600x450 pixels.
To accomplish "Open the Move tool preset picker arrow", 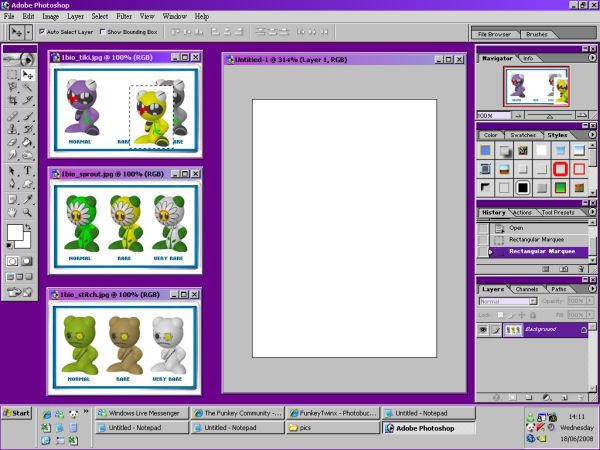I will [28, 32].
